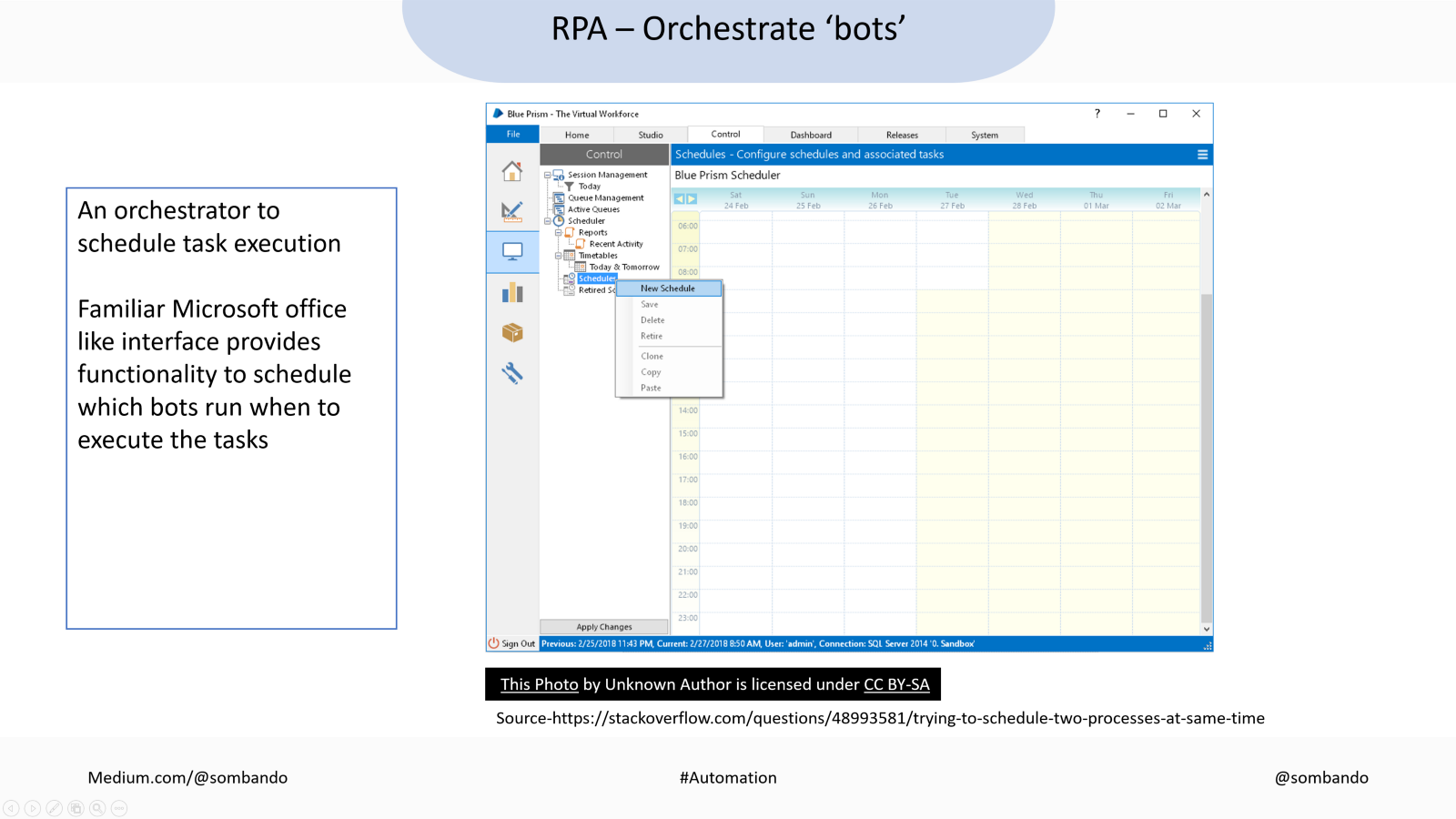This screenshot has height=819, width=1456.
Task: Click the previous week arrow in scheduler
Action: pyautogui.click(x=679, y=198)
